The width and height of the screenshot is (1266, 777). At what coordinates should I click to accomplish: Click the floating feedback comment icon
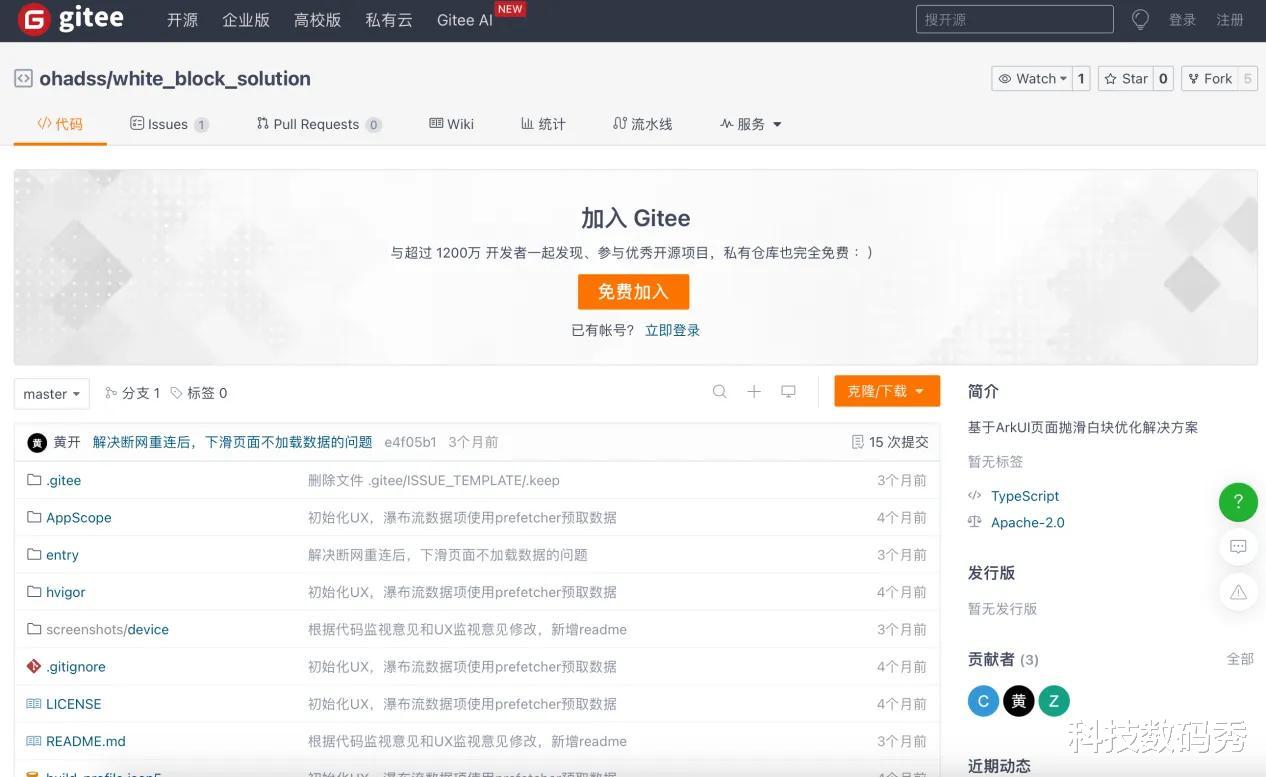tap(1238, 547)
